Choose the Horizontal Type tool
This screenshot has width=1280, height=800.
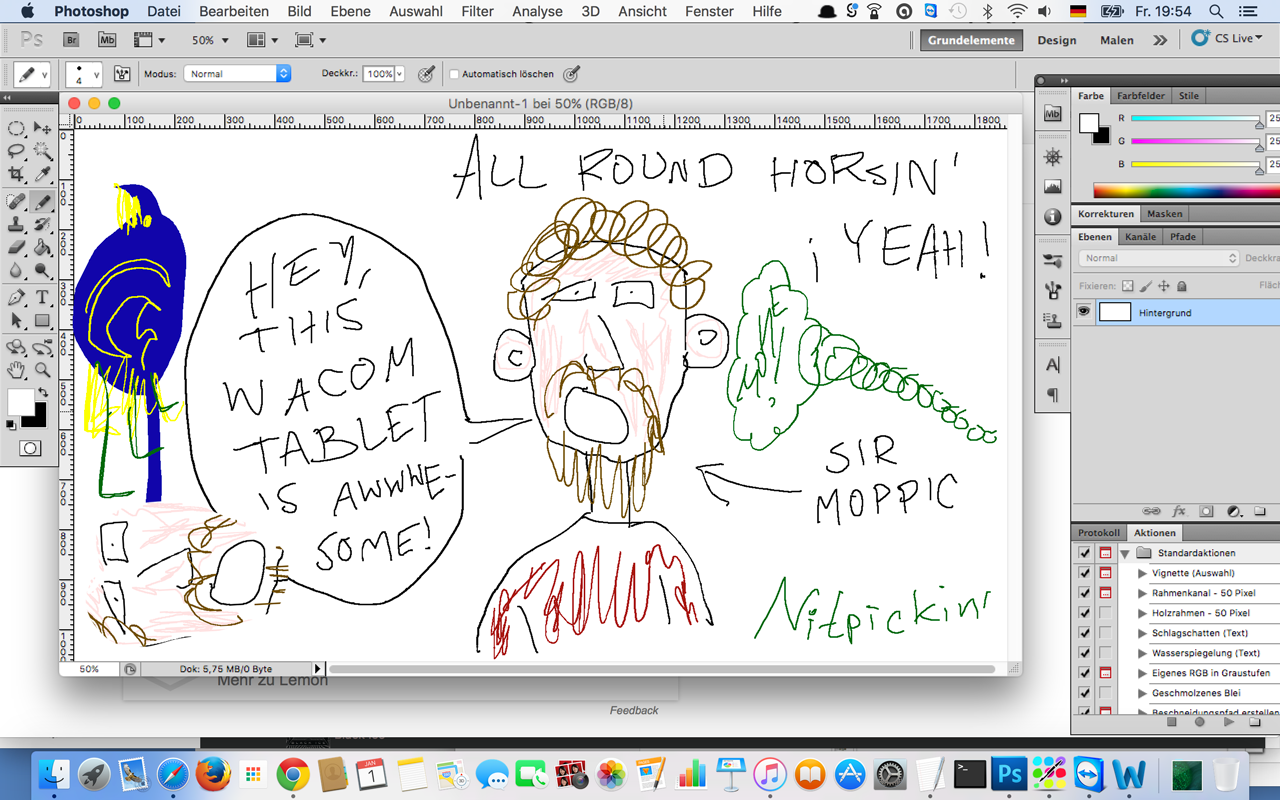pyautogui.click(x=42, y=297)
